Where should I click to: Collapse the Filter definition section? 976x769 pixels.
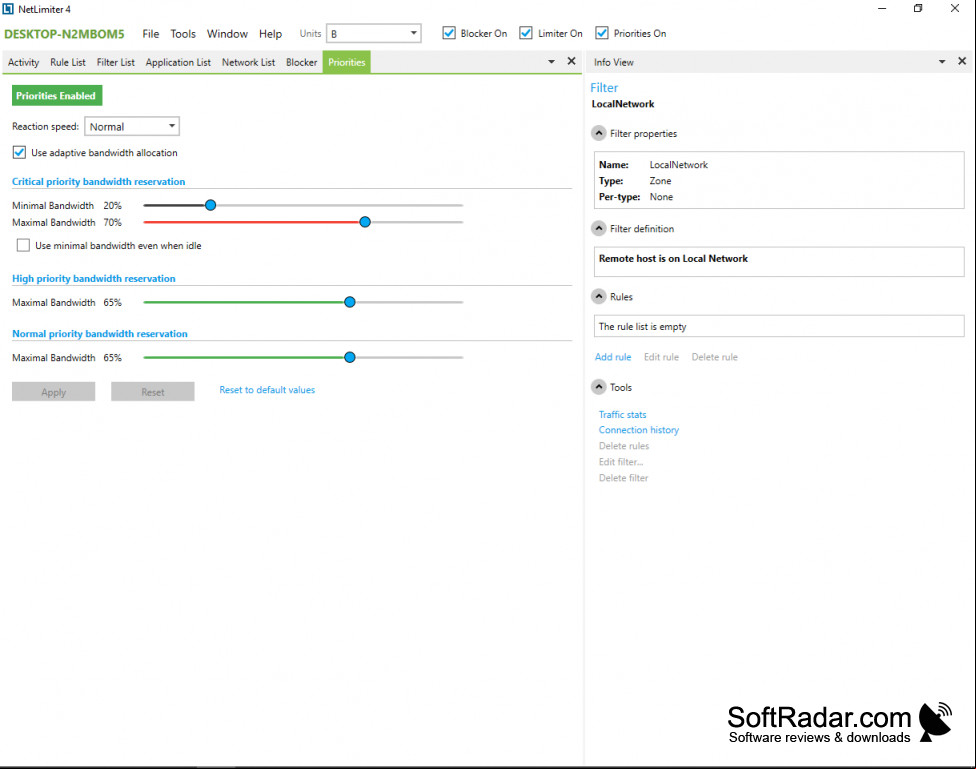598,229
